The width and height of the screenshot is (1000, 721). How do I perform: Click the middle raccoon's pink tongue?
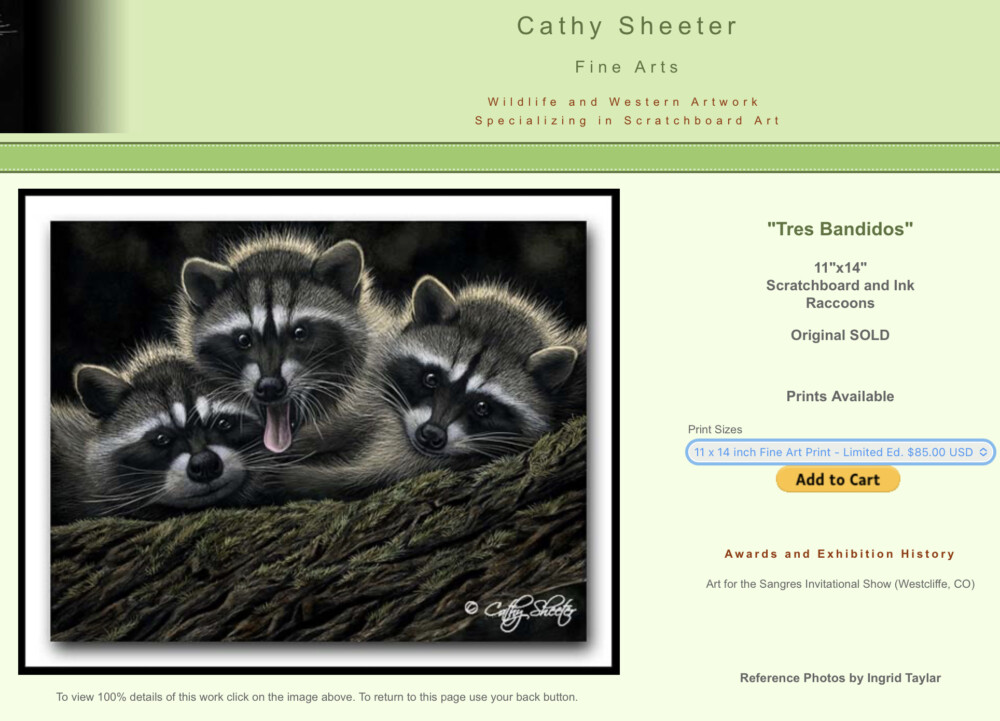[277, 428]
